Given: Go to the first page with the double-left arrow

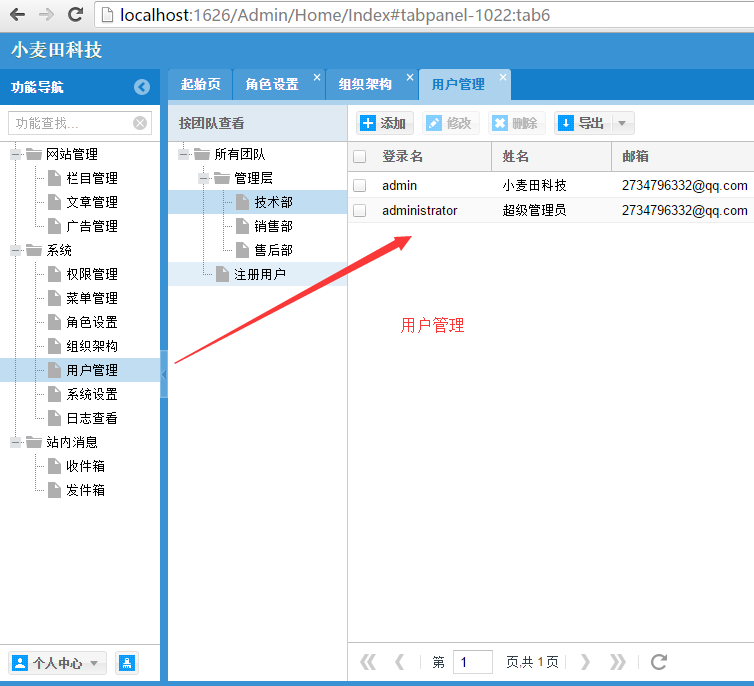Looking at the screenshot, I should pos(368,662).
